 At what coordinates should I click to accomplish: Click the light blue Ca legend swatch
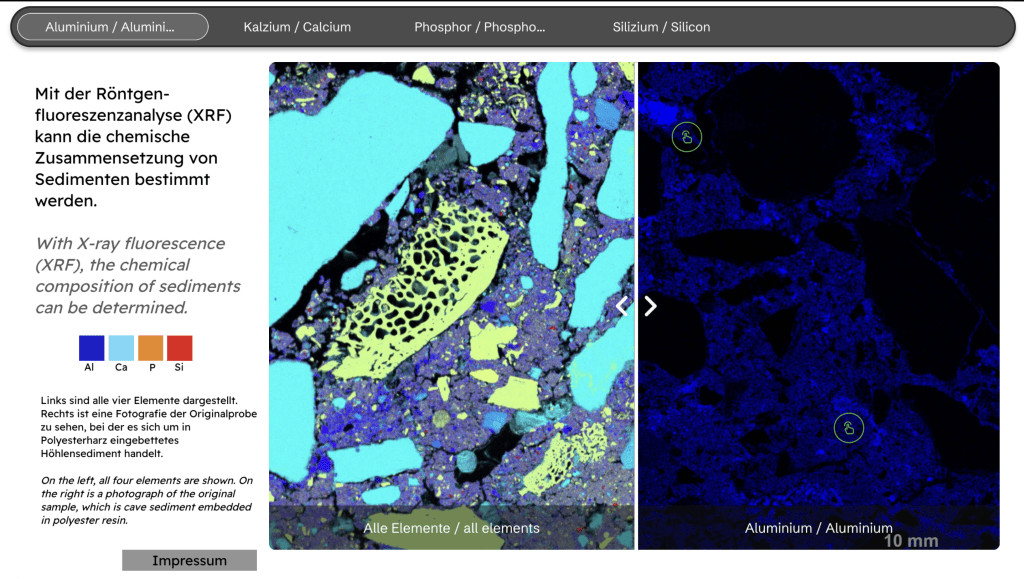(x=121, y=348)
